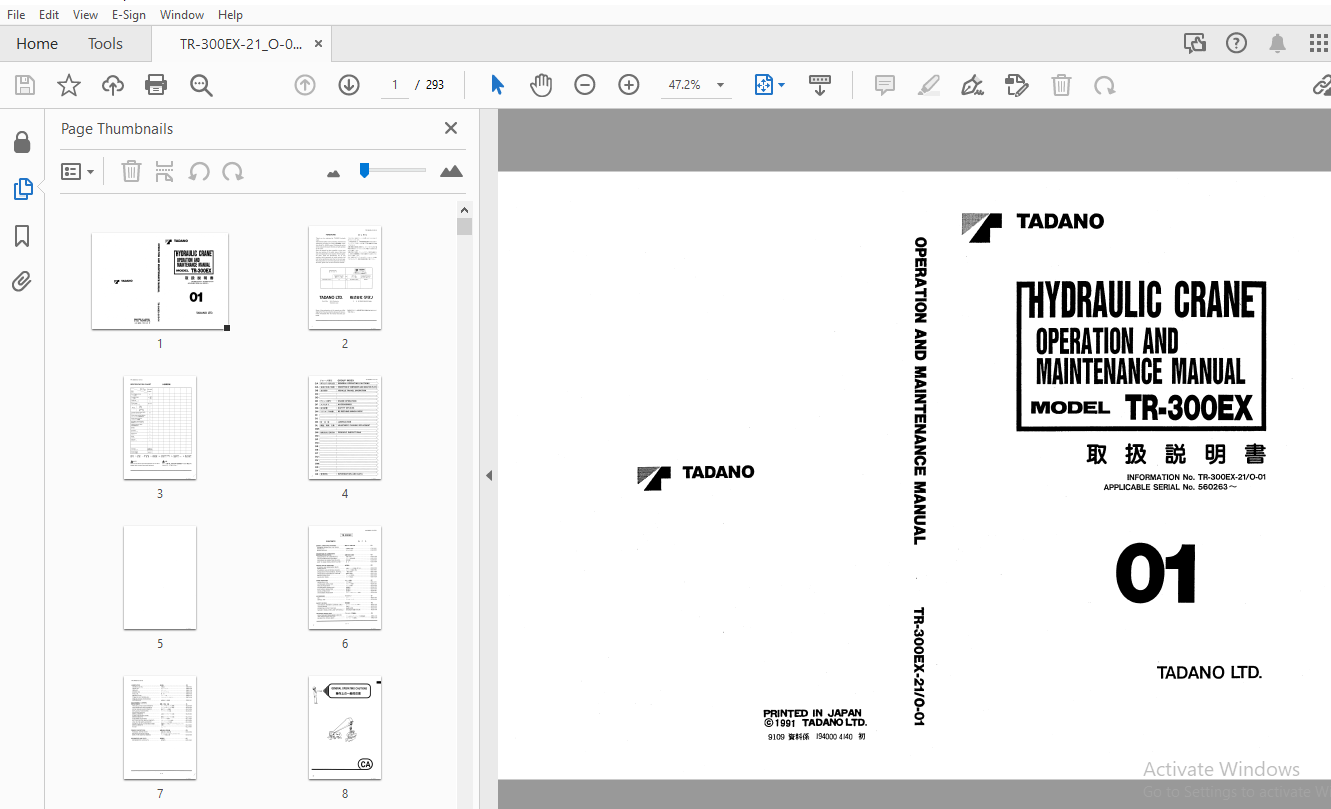Open the find text magnifier tool
The height and width of the screenshot is (809, 1331).
(x=201, y=85)
